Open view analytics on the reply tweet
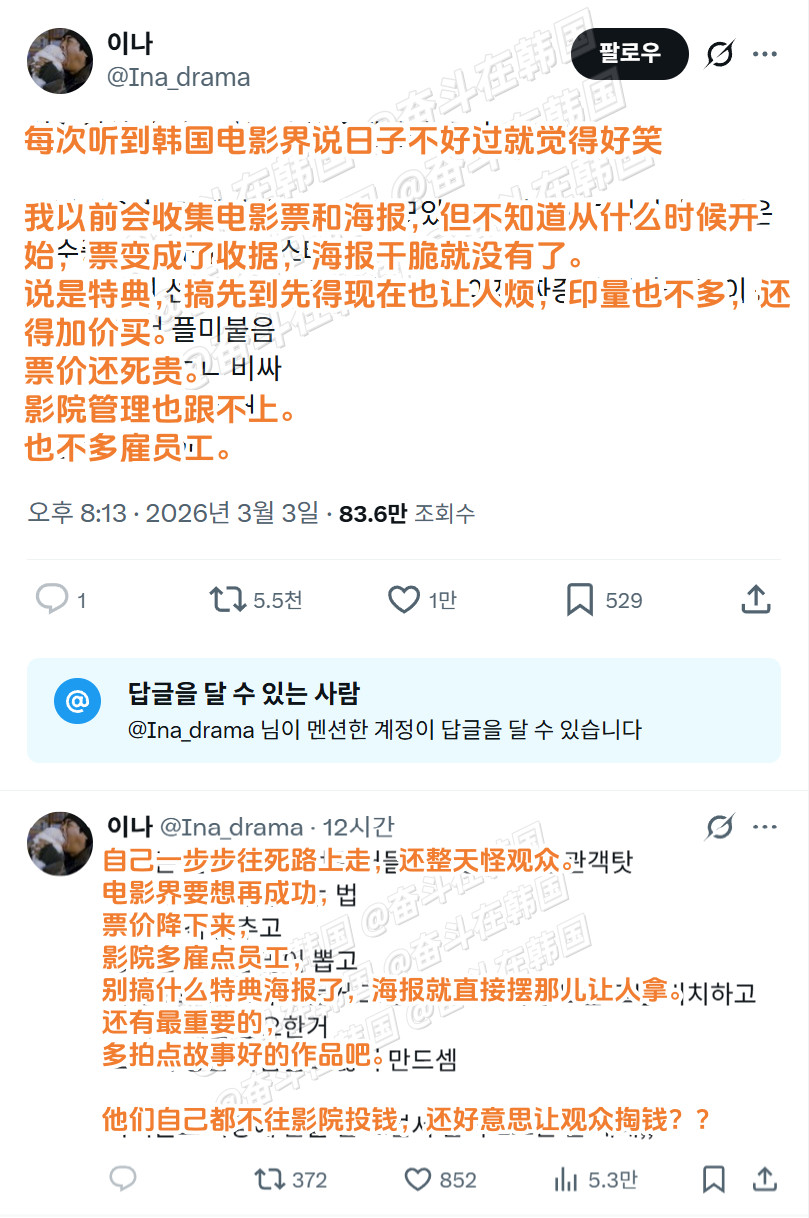 coord(566,1180)
